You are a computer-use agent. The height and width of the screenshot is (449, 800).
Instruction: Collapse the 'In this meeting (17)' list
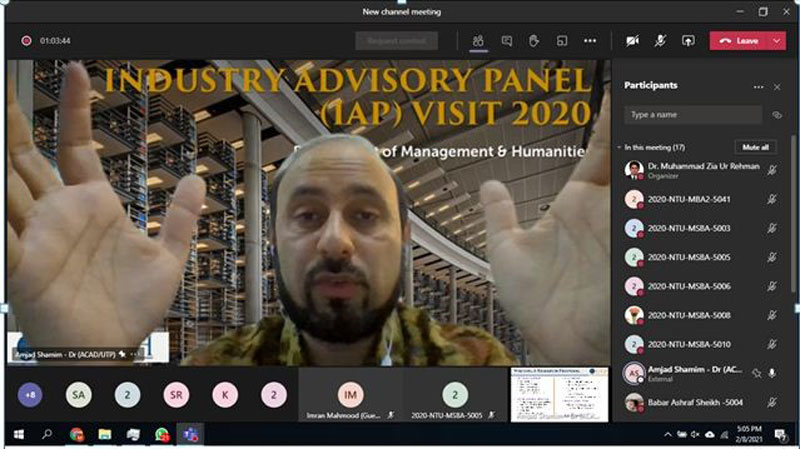pos(618,147)
